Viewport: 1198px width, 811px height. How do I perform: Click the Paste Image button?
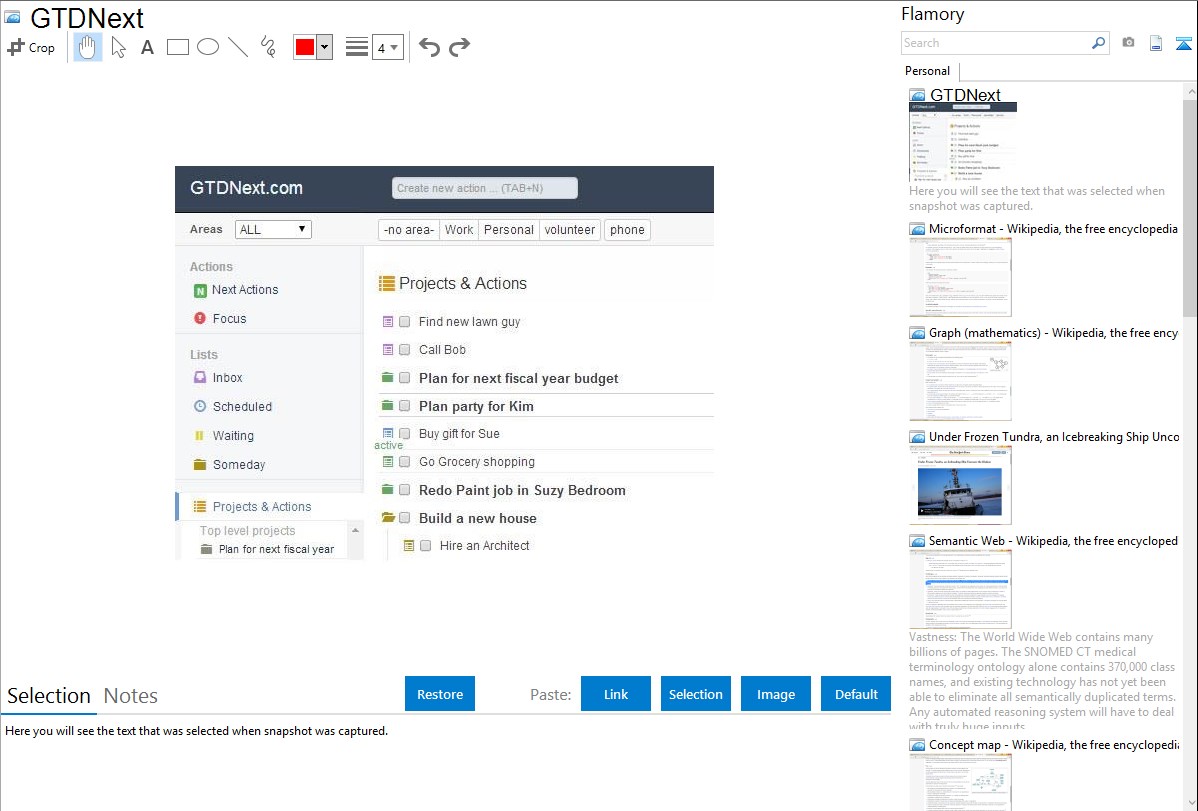coord(776,694)
